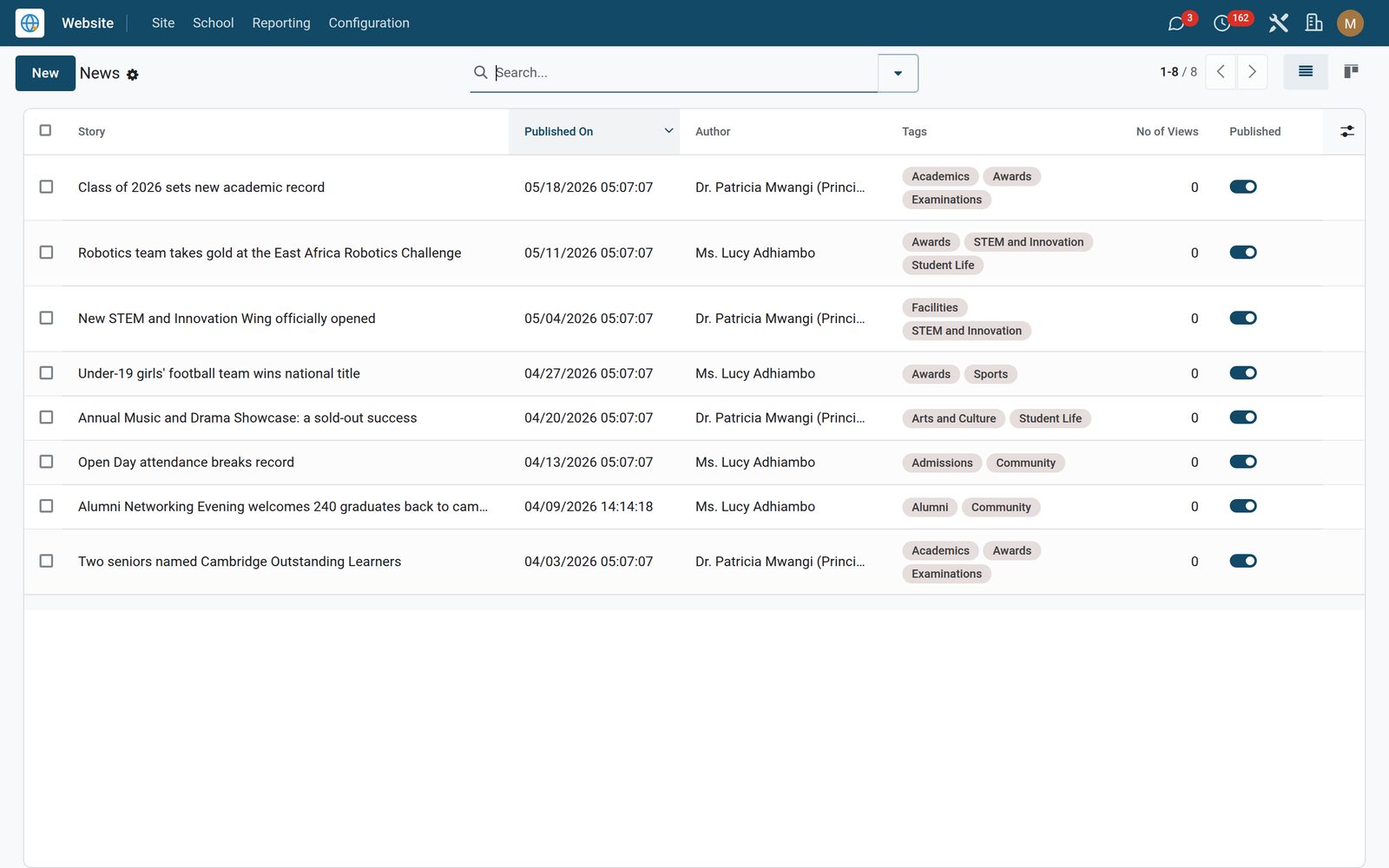Image resolution: width=1389 pixels, height=868 pixels.
Task: Open Annual Music and Drama Showcase story
Action: pos(247,418)
